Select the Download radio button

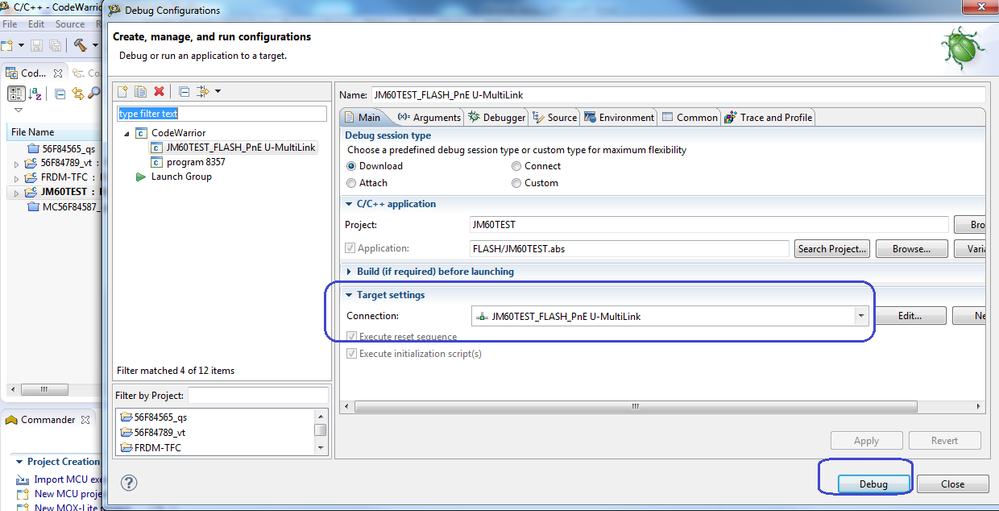[351, 166]
